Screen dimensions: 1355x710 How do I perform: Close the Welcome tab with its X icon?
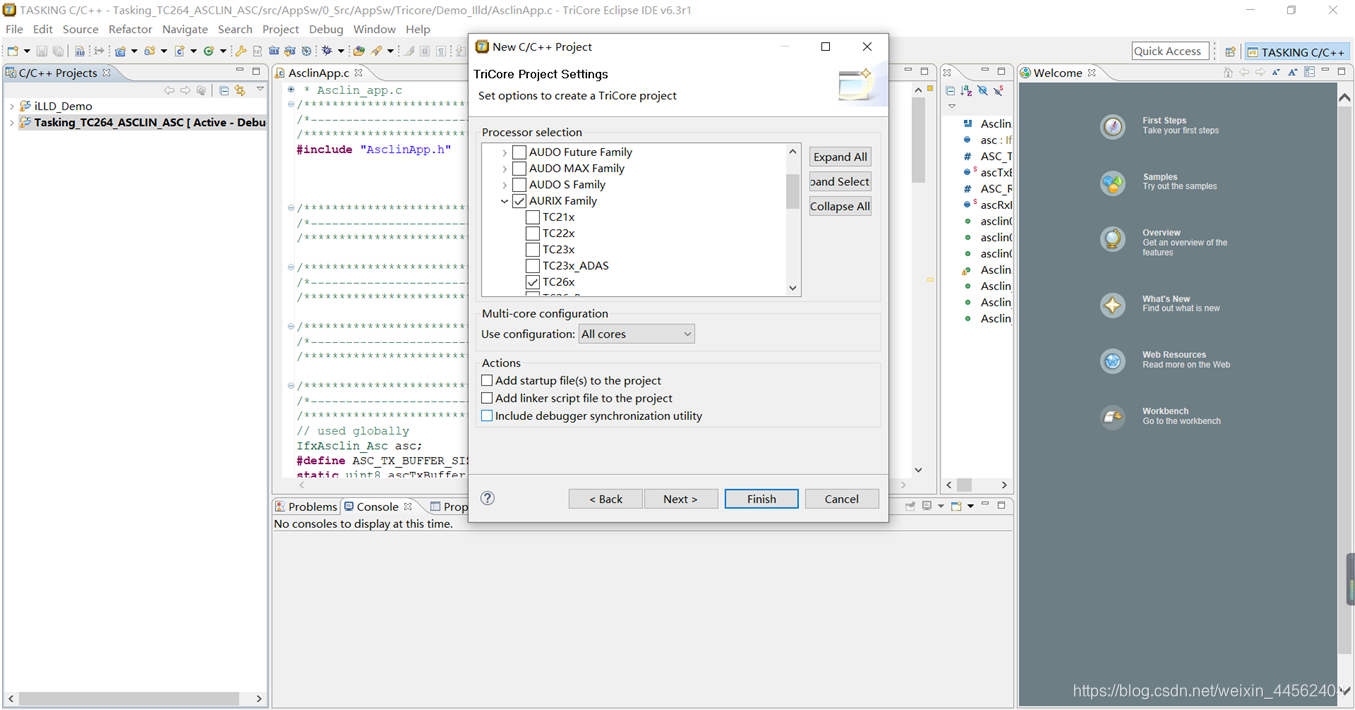point(1091,73)
